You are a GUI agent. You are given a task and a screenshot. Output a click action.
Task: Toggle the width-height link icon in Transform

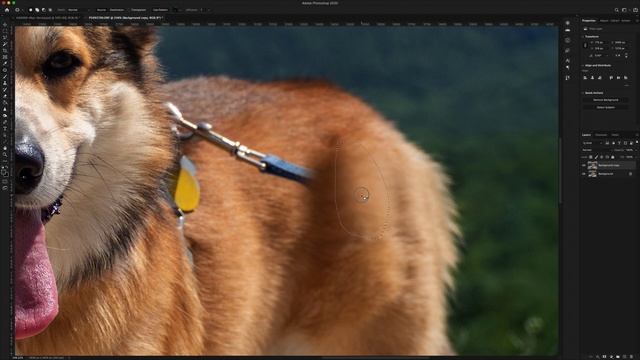(x=585, y=45)
